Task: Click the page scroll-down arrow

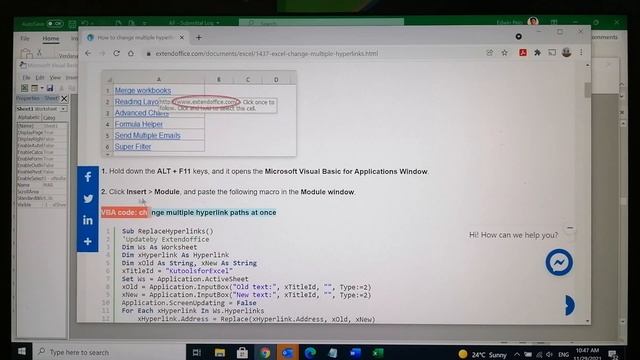Action: pos(587,321)
